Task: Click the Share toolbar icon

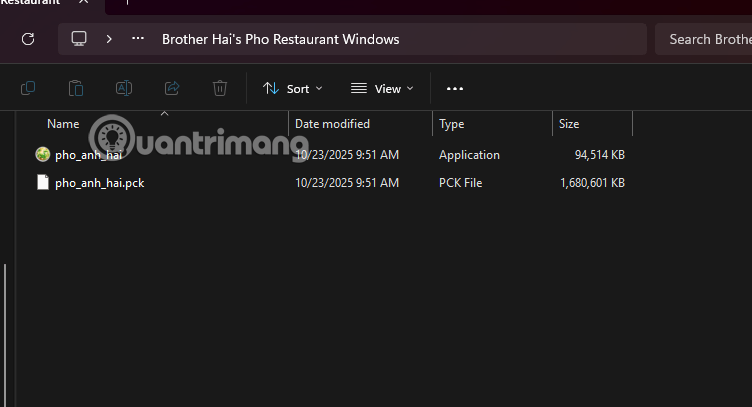Action: pyautogui.click(x=172, y=89)
